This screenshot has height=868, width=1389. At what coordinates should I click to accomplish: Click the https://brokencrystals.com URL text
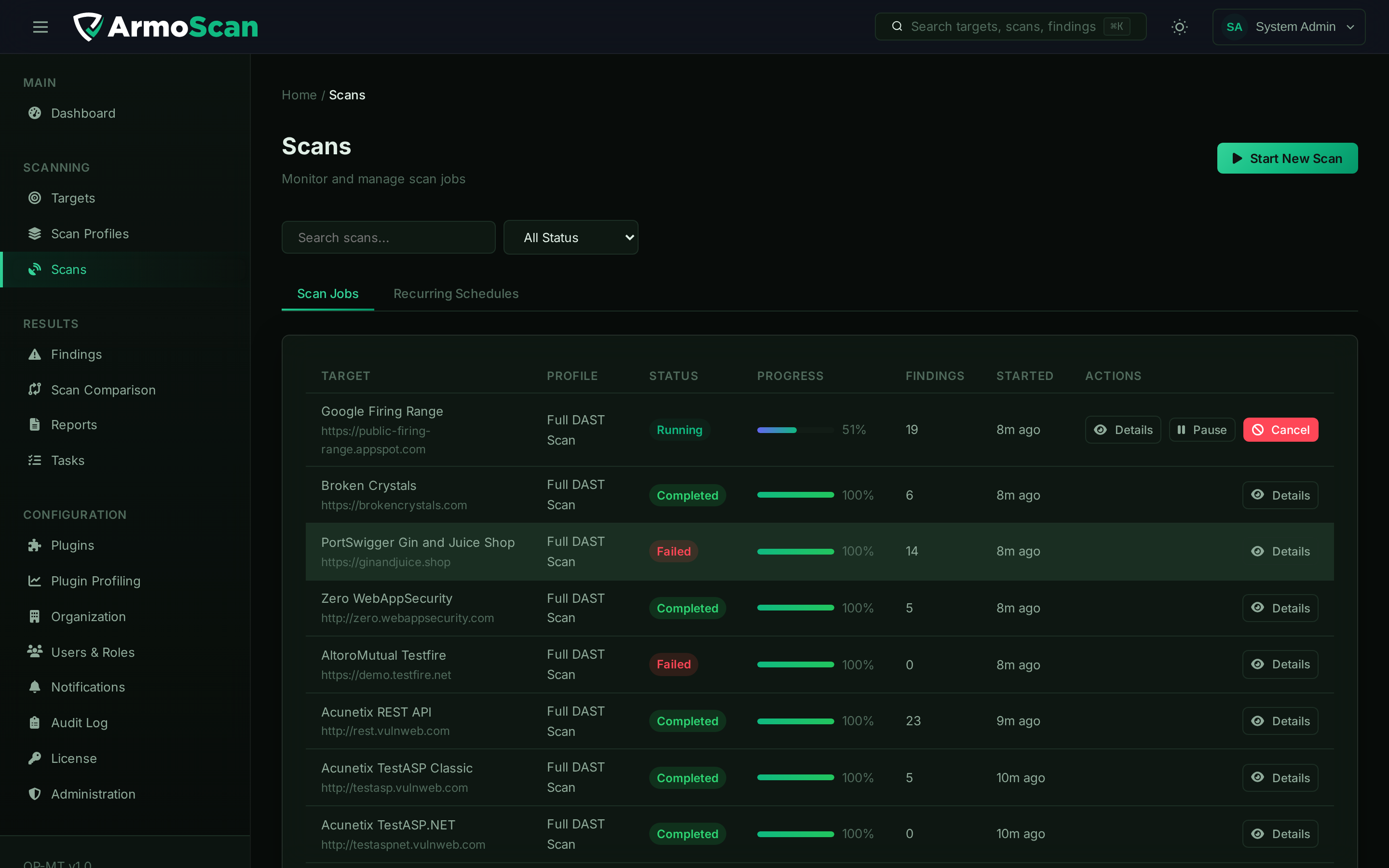pyautogui.click(x=394, y=505)
